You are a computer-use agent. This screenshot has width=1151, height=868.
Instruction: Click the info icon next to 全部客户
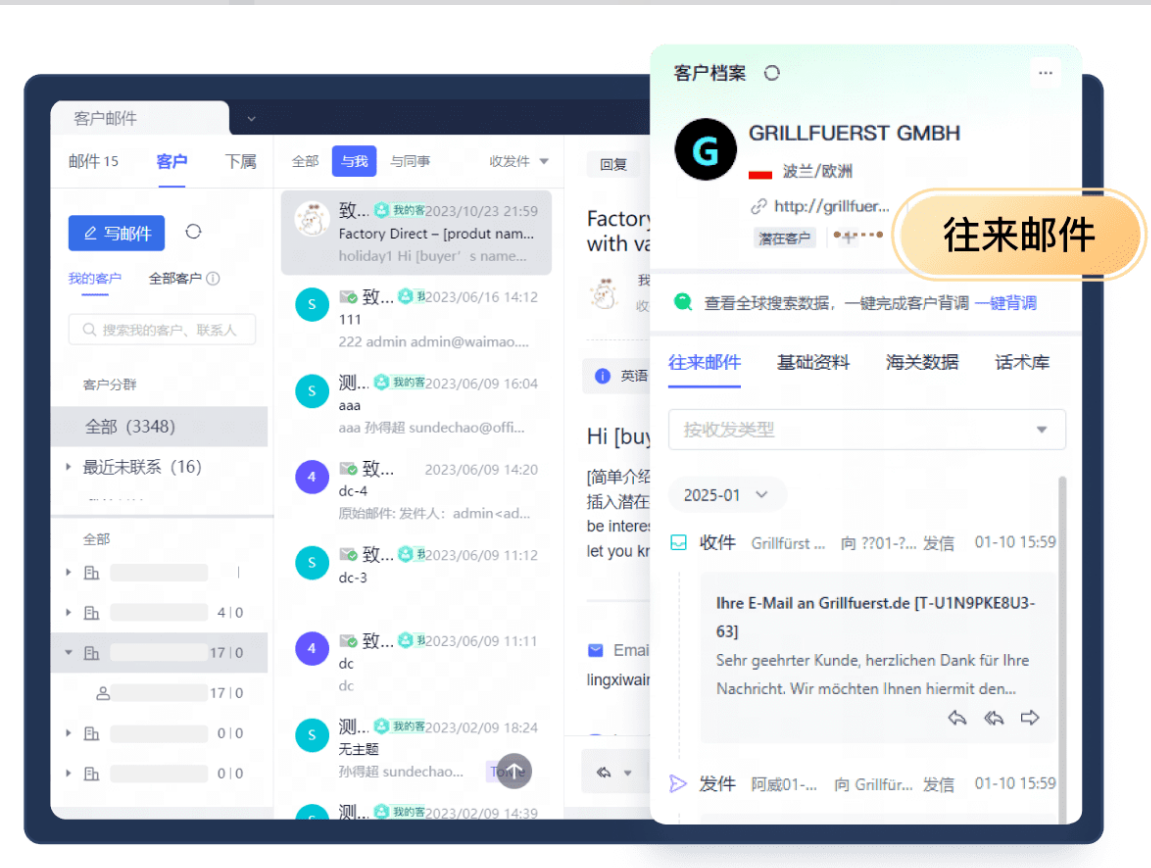[x=213, y=278]
